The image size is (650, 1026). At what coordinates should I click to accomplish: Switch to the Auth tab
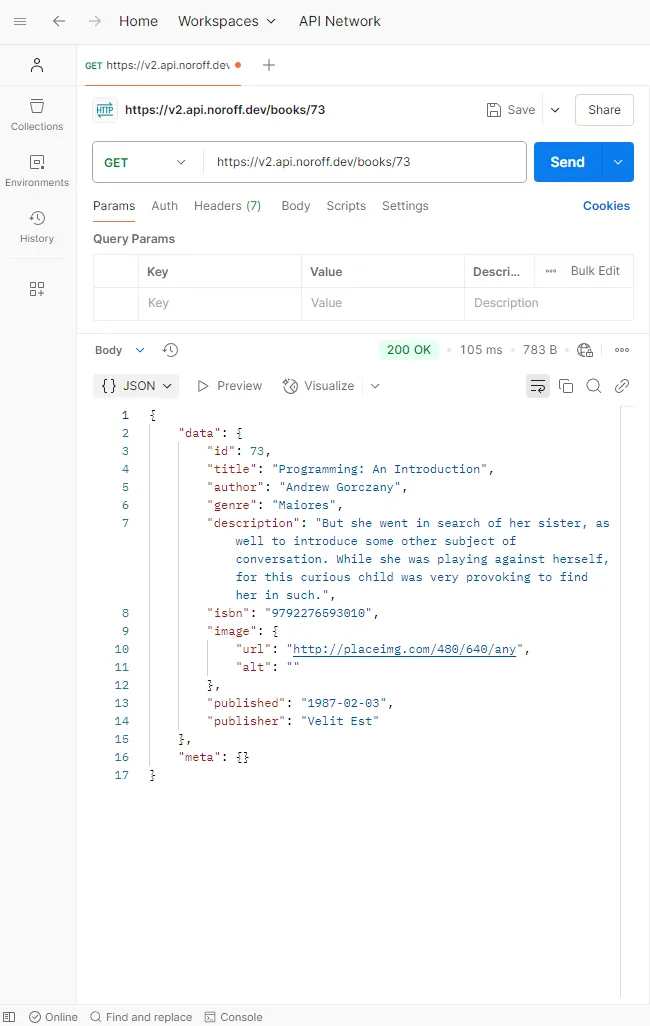pyautogui.click(x=164, y=206)
